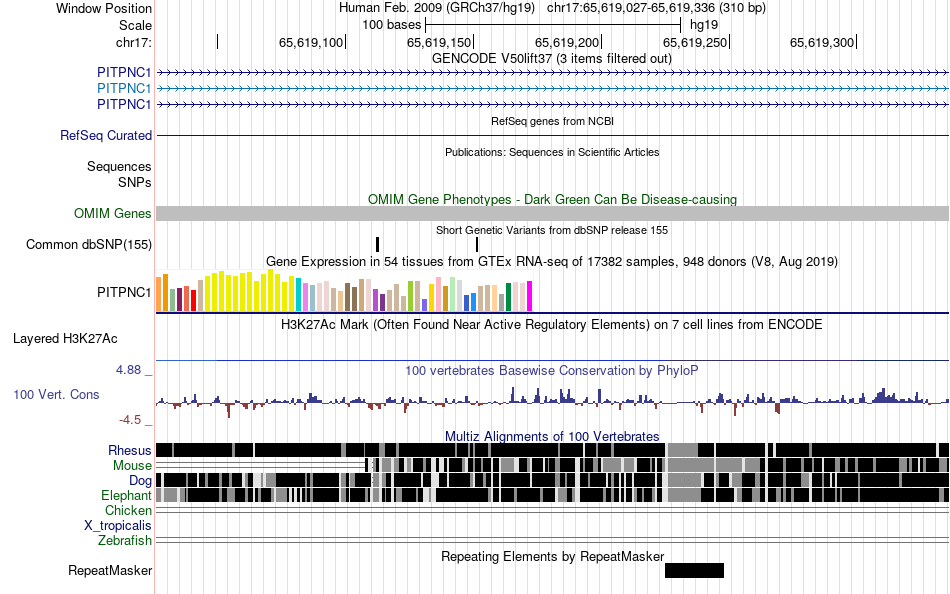Click the 'H3K27Ac Mark' ENCODE title
Viewport: 950px width, 594px height.
click(x=552, y=324)
